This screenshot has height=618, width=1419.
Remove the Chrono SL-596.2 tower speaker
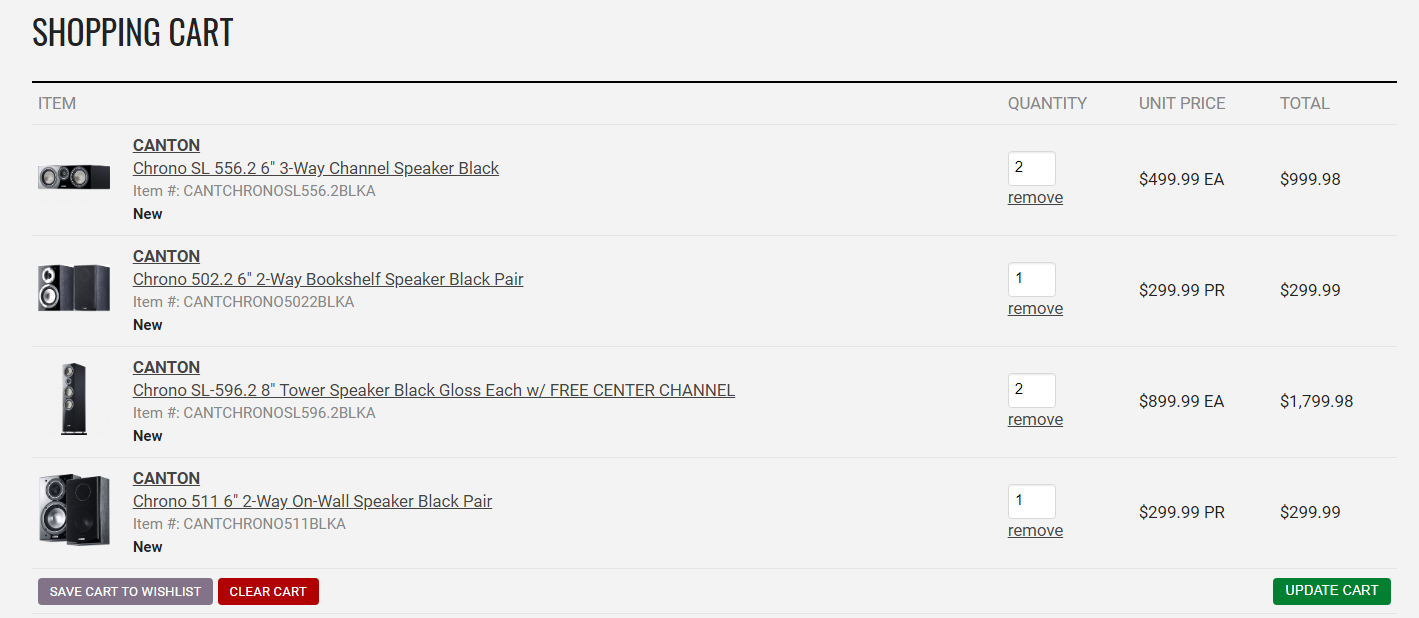(1035, 420)
